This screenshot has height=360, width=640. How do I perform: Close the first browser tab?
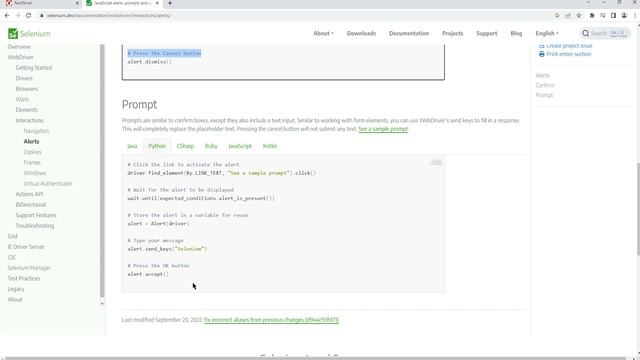pos(78,3)
